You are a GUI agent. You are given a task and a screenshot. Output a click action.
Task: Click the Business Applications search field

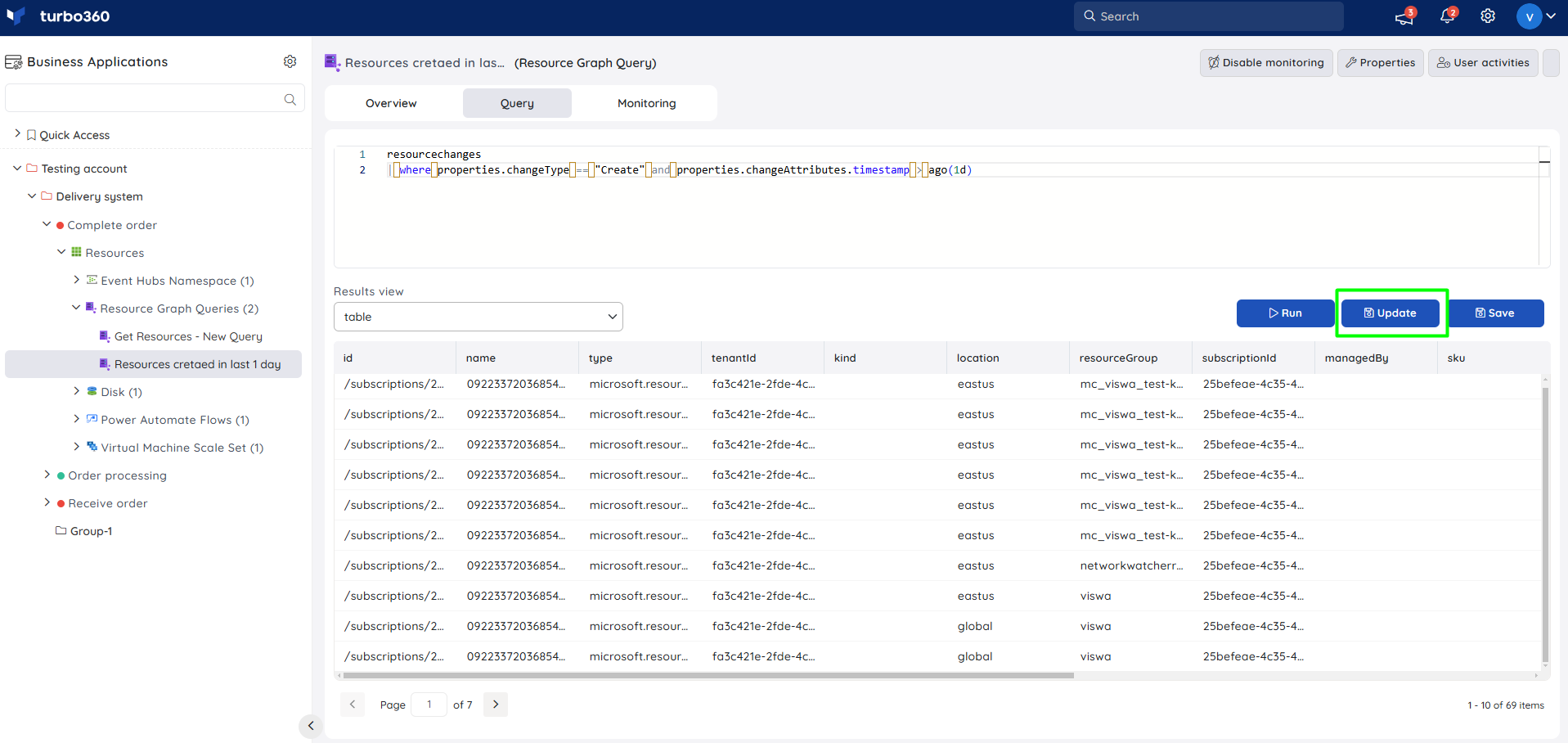point(155,98)
